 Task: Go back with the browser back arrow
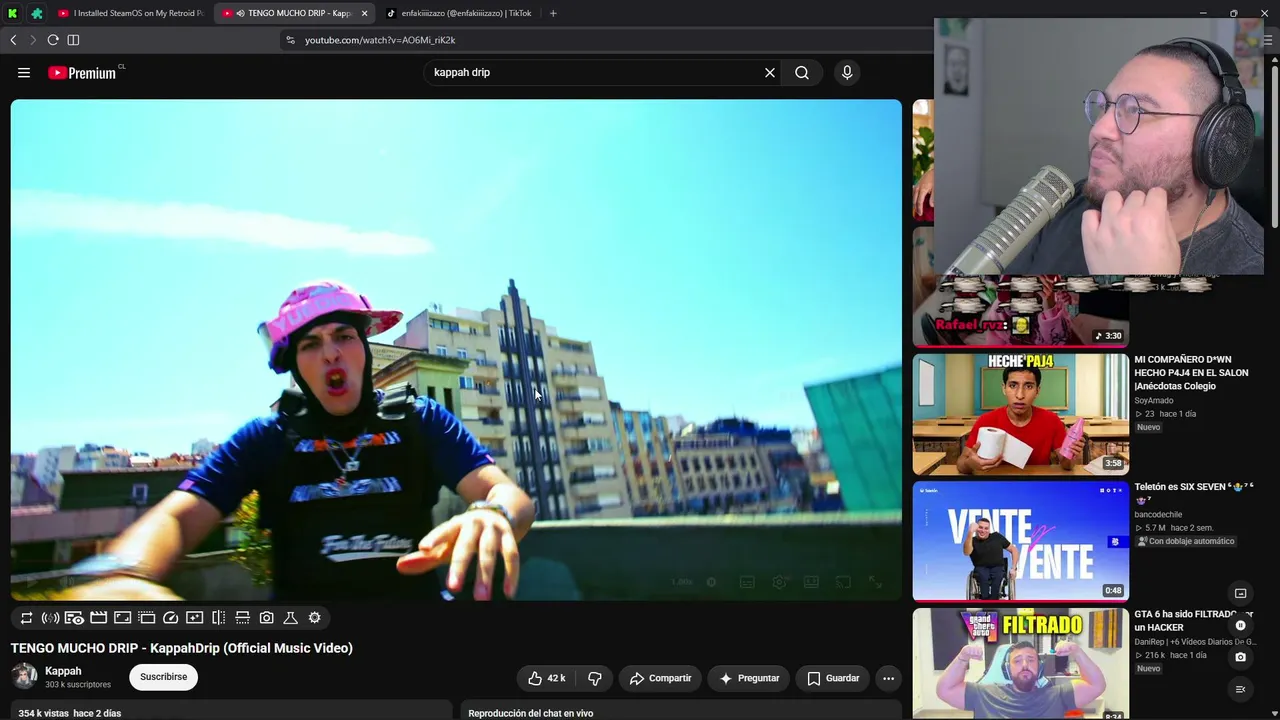(x=13, y=40)
